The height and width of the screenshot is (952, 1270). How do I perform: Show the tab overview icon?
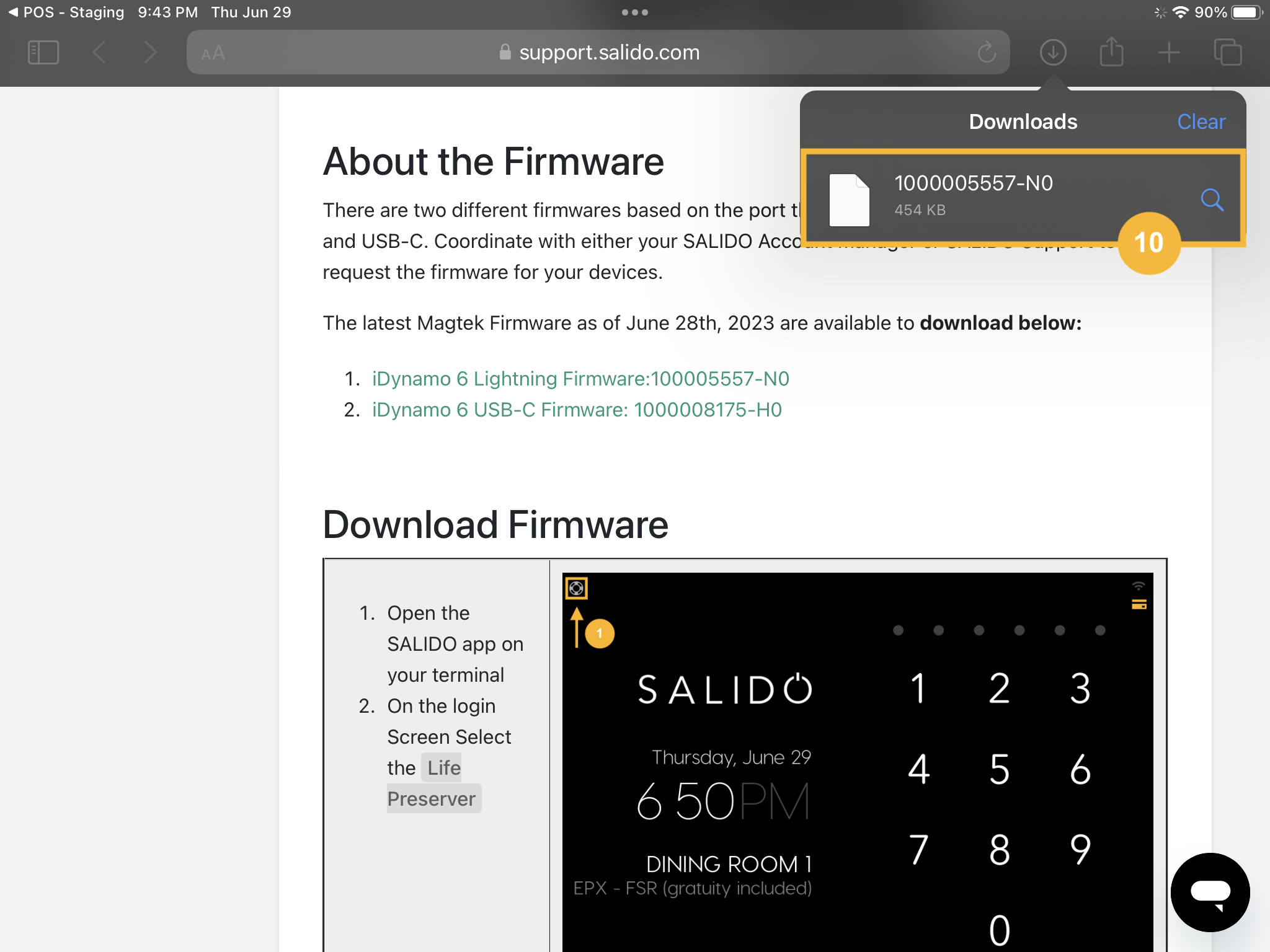click(x=1228, y=52)
